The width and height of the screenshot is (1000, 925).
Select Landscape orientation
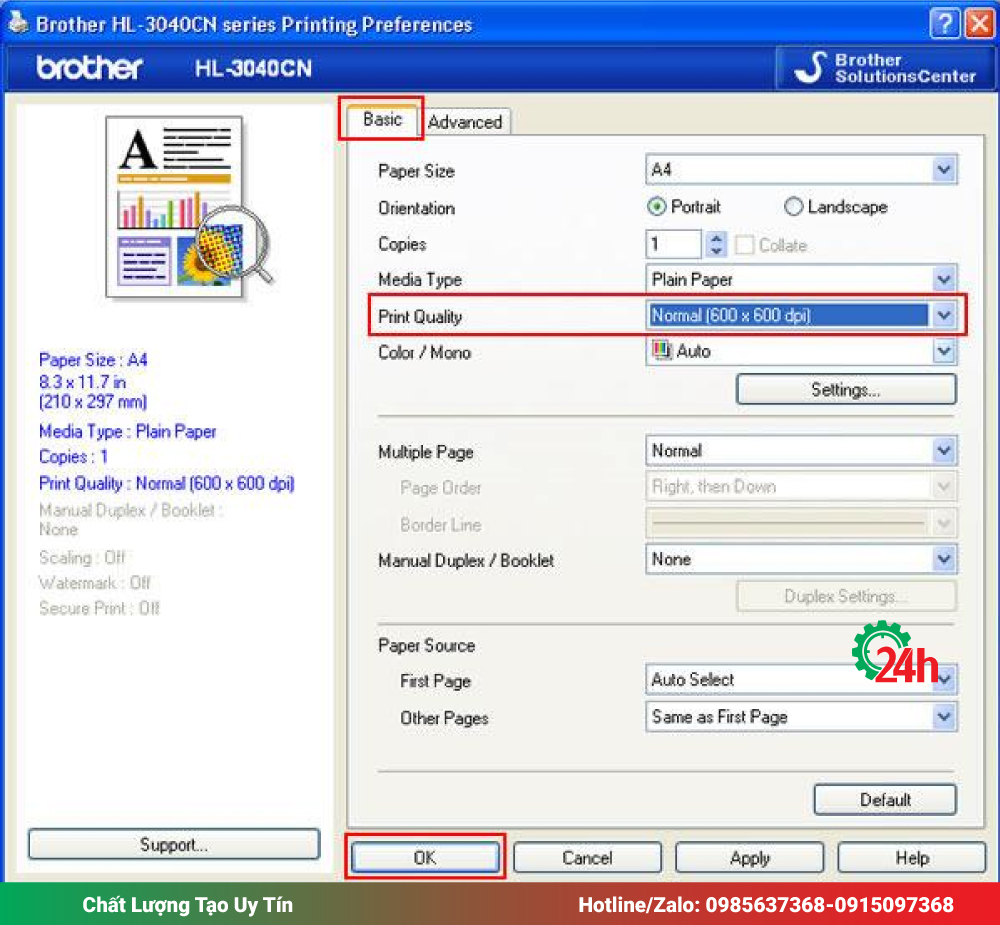coord(835,207)
